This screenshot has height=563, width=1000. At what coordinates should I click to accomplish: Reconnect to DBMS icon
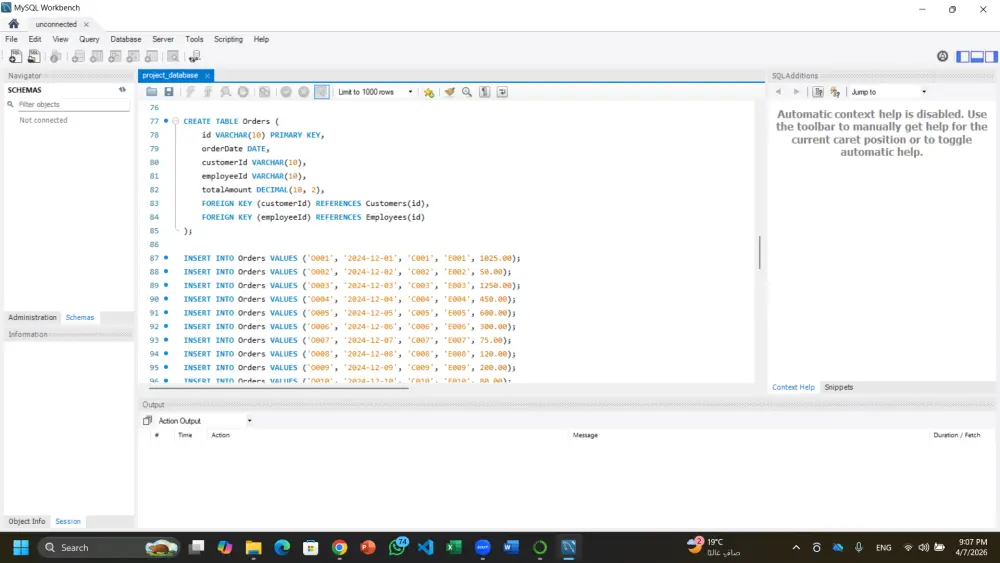tap(195, 57)
